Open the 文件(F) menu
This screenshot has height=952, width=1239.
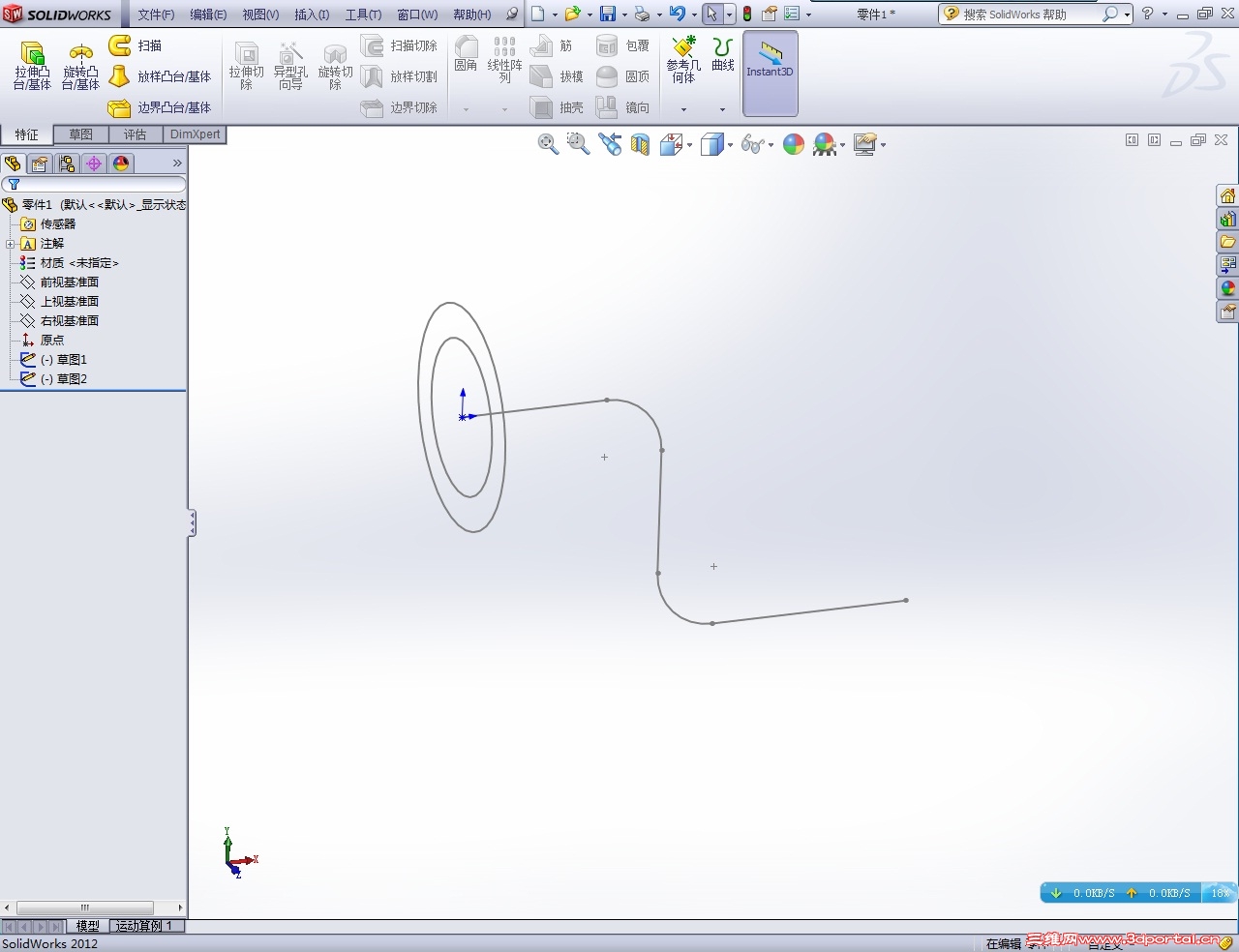(156, 15)
